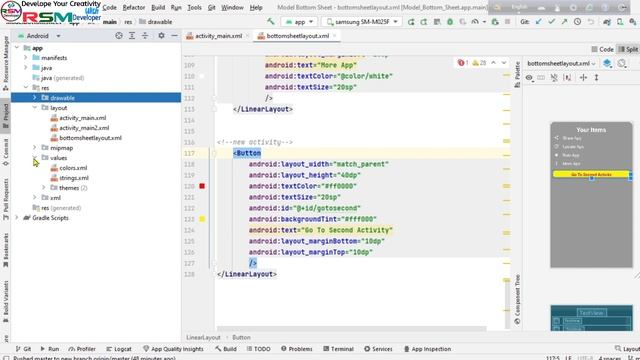Viewport: 640px width, 360px height.
Task: Open the Git tool window
Action: (23, 349)
